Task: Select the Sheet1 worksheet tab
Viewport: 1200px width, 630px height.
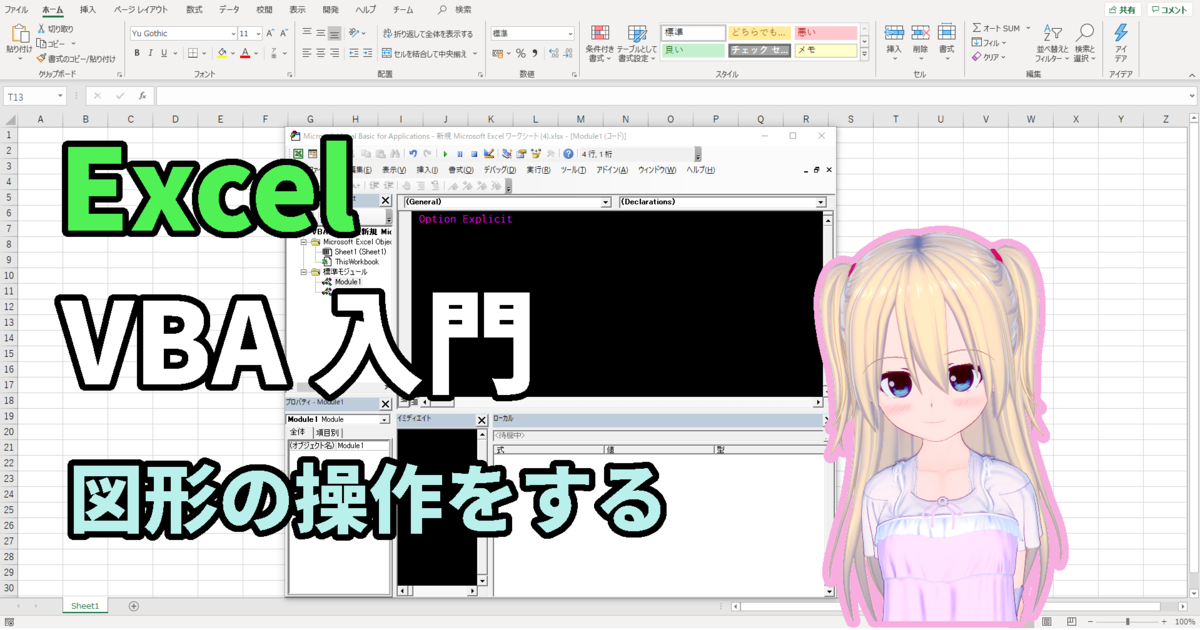Action: pyautogui.click(x=85, y=606)
